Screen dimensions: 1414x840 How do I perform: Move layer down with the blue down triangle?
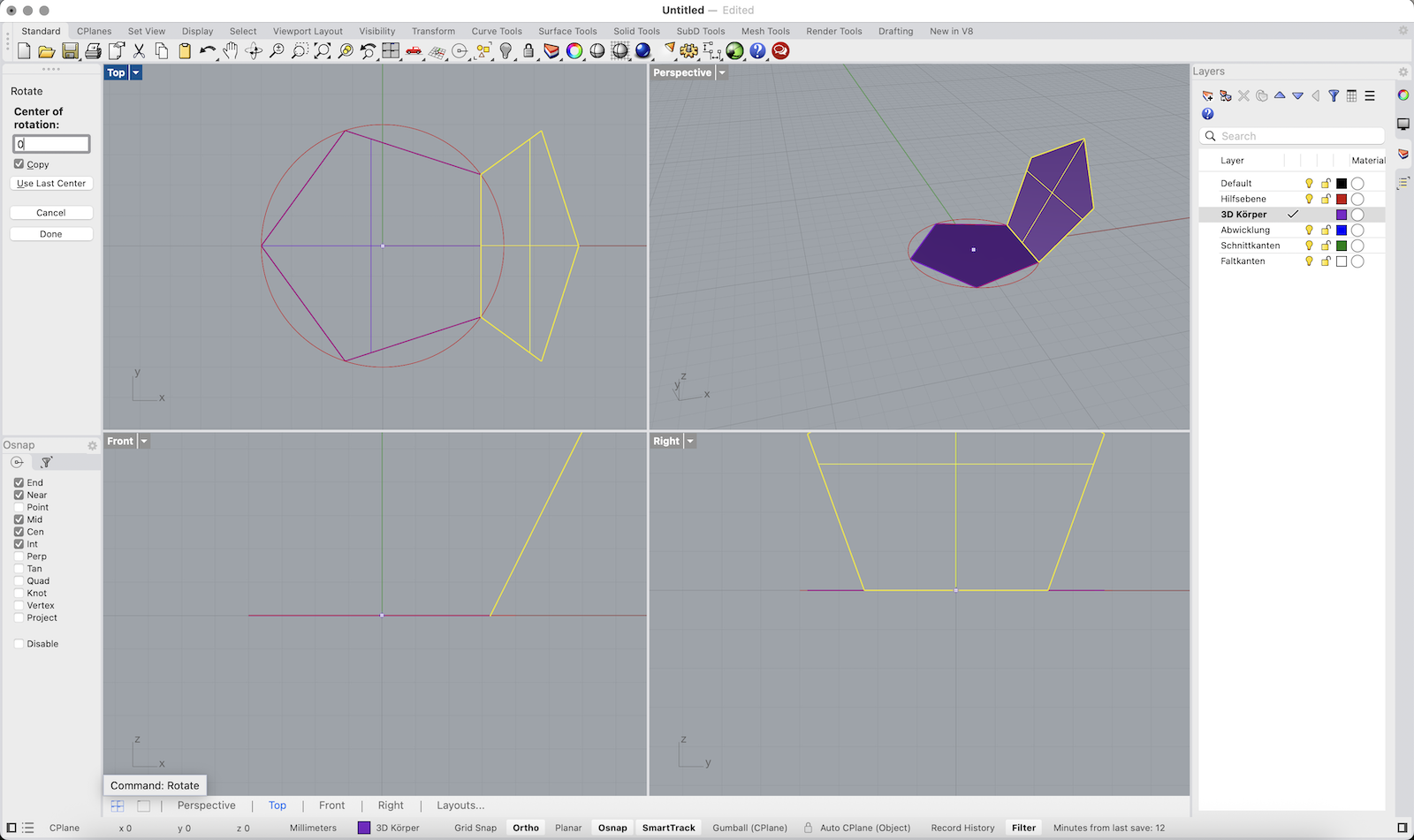[x=1297, y=95]
